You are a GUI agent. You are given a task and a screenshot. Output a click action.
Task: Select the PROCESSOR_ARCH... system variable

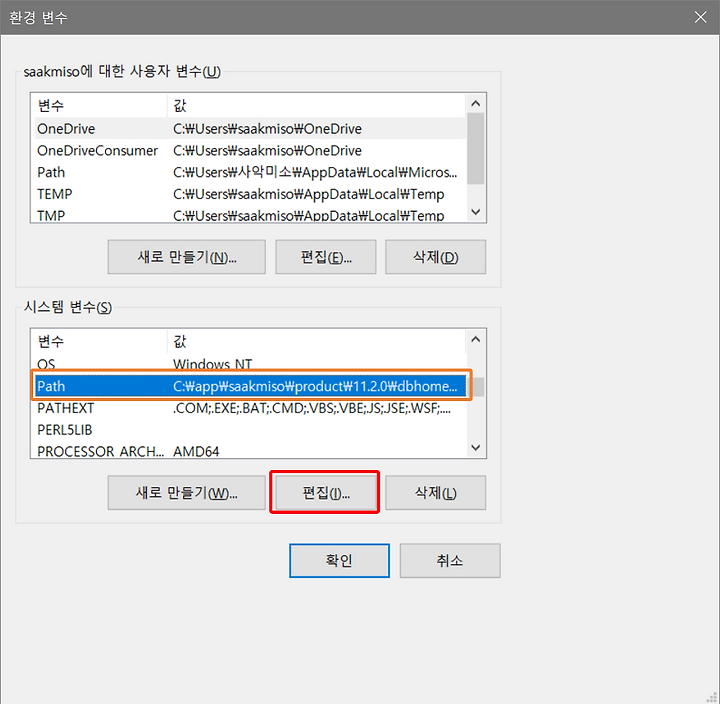(250, 450)
